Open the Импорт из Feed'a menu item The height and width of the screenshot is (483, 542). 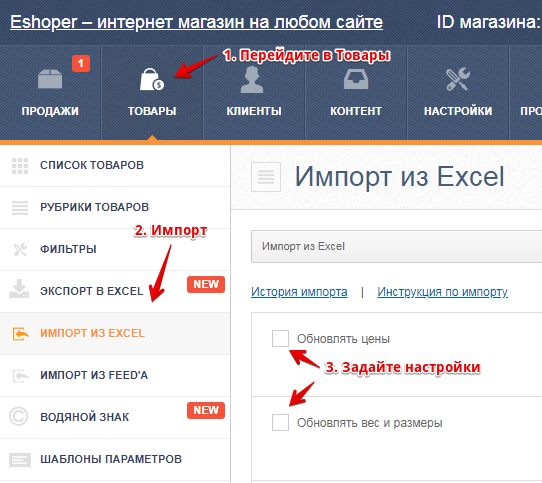pyautogui.click(x=115, y=375)
